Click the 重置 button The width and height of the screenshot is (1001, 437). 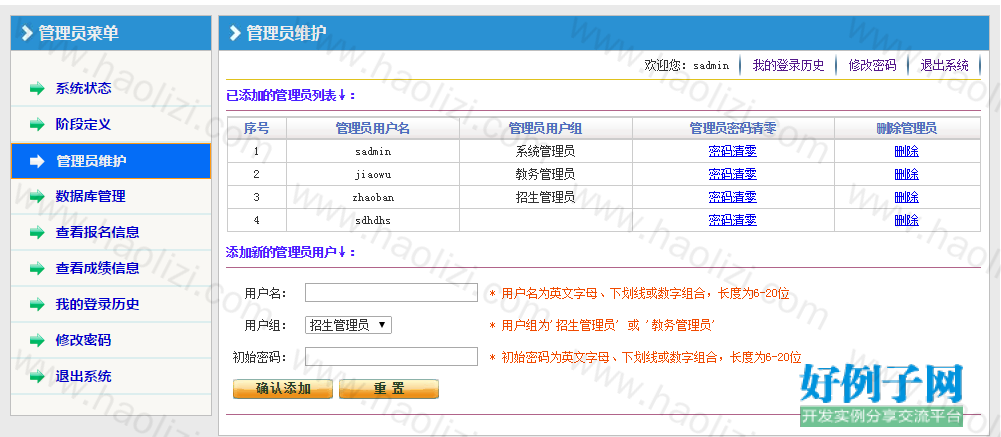[389, 389]
